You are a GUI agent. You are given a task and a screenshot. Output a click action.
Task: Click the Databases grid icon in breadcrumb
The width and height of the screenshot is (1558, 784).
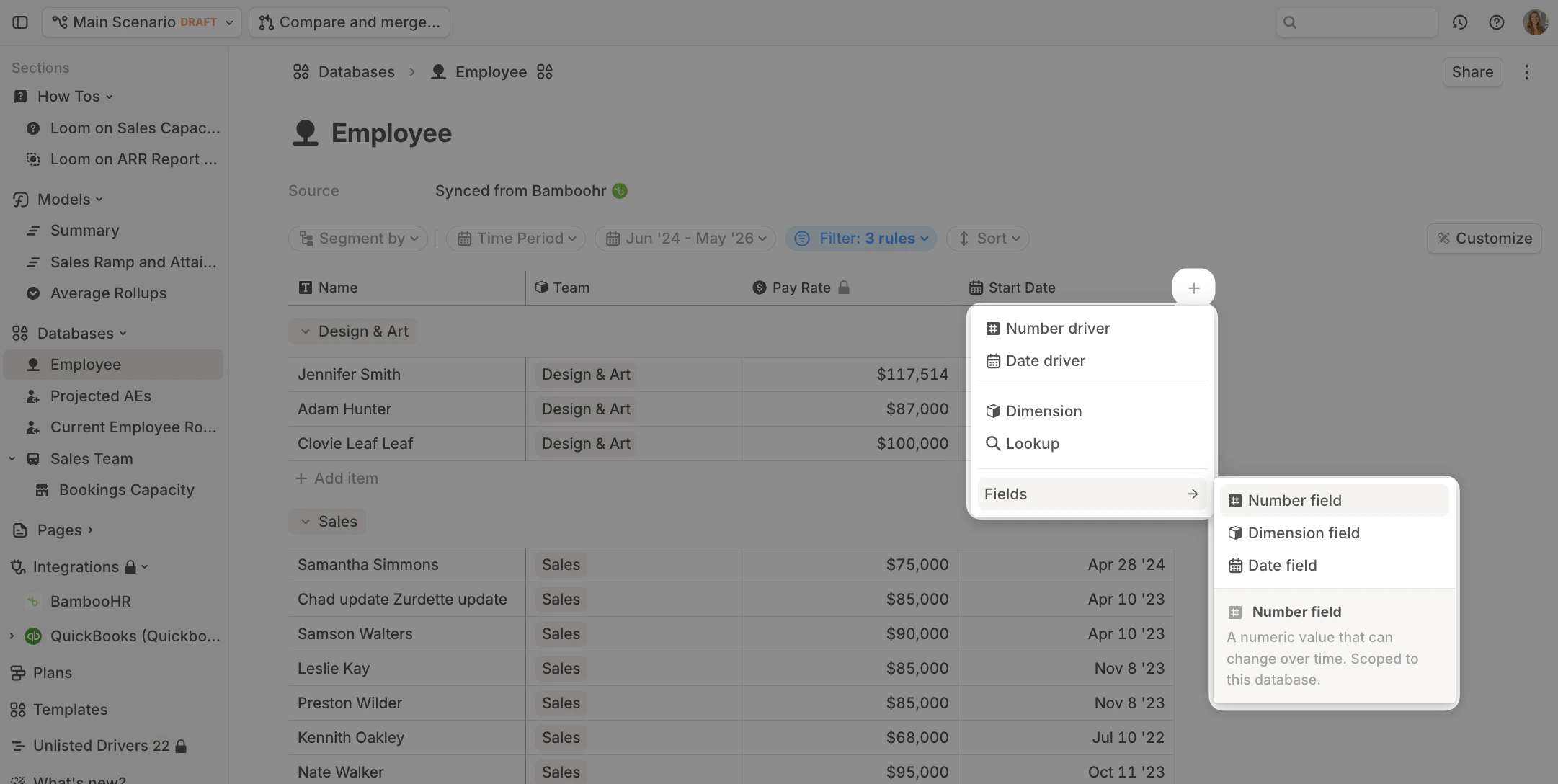(x=301, y=71)
